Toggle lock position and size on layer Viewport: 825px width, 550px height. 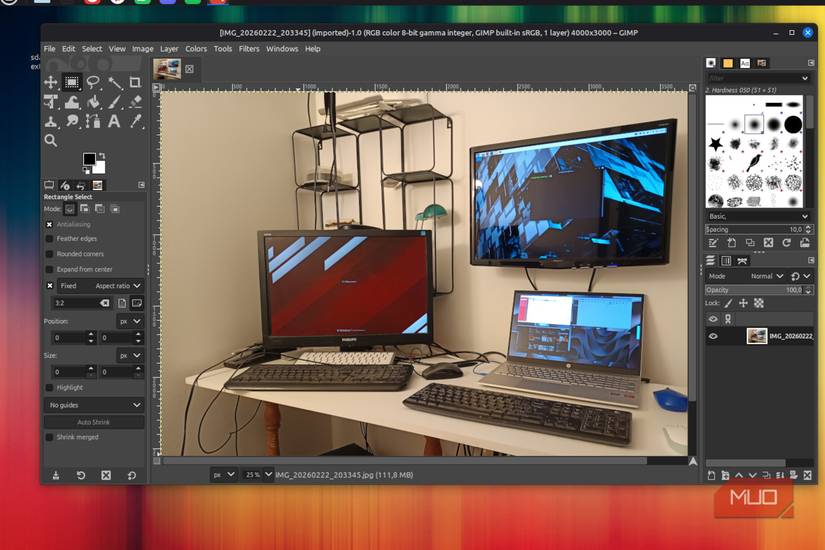(743, 303)
